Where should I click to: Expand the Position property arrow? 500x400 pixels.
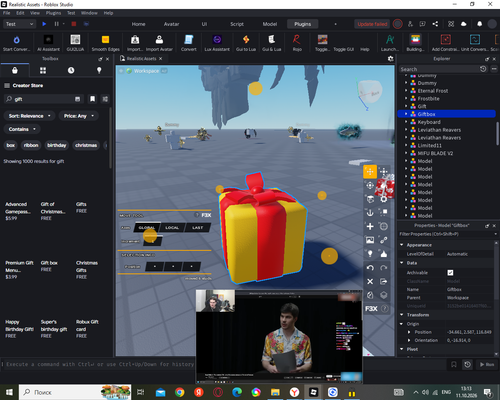[x=409, y=332]
